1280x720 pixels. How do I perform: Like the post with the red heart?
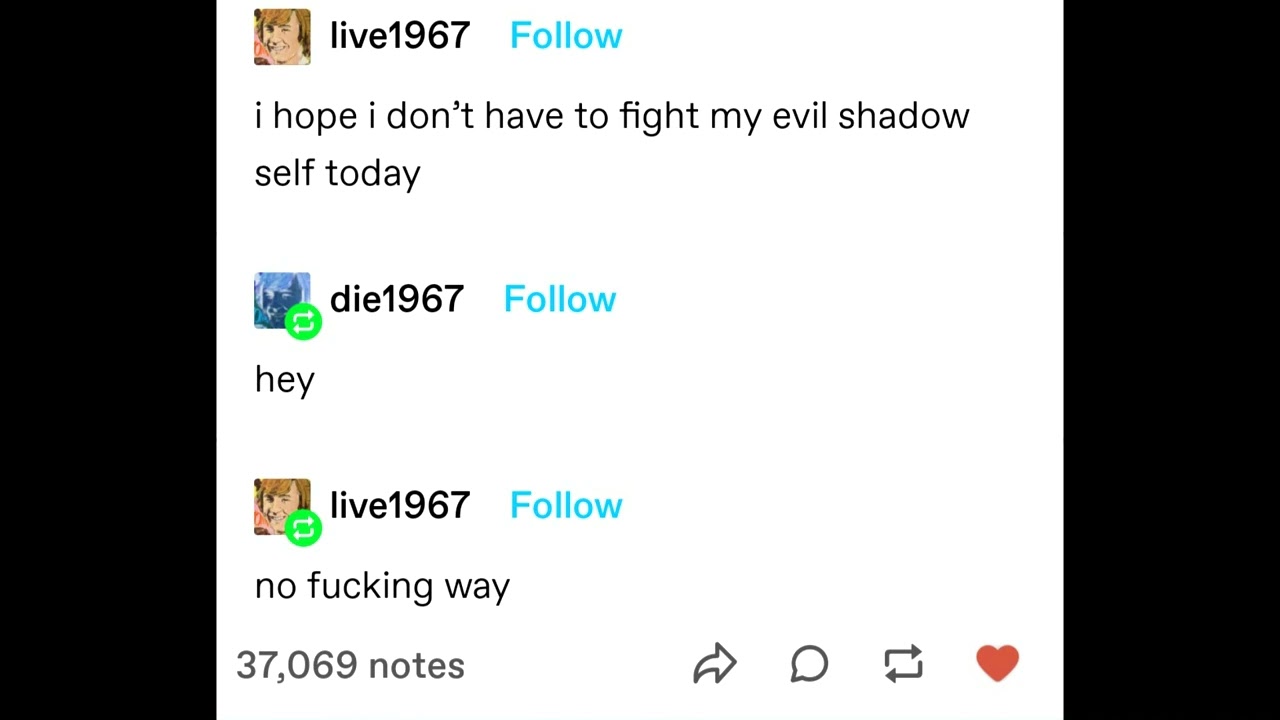pos(997,663)
